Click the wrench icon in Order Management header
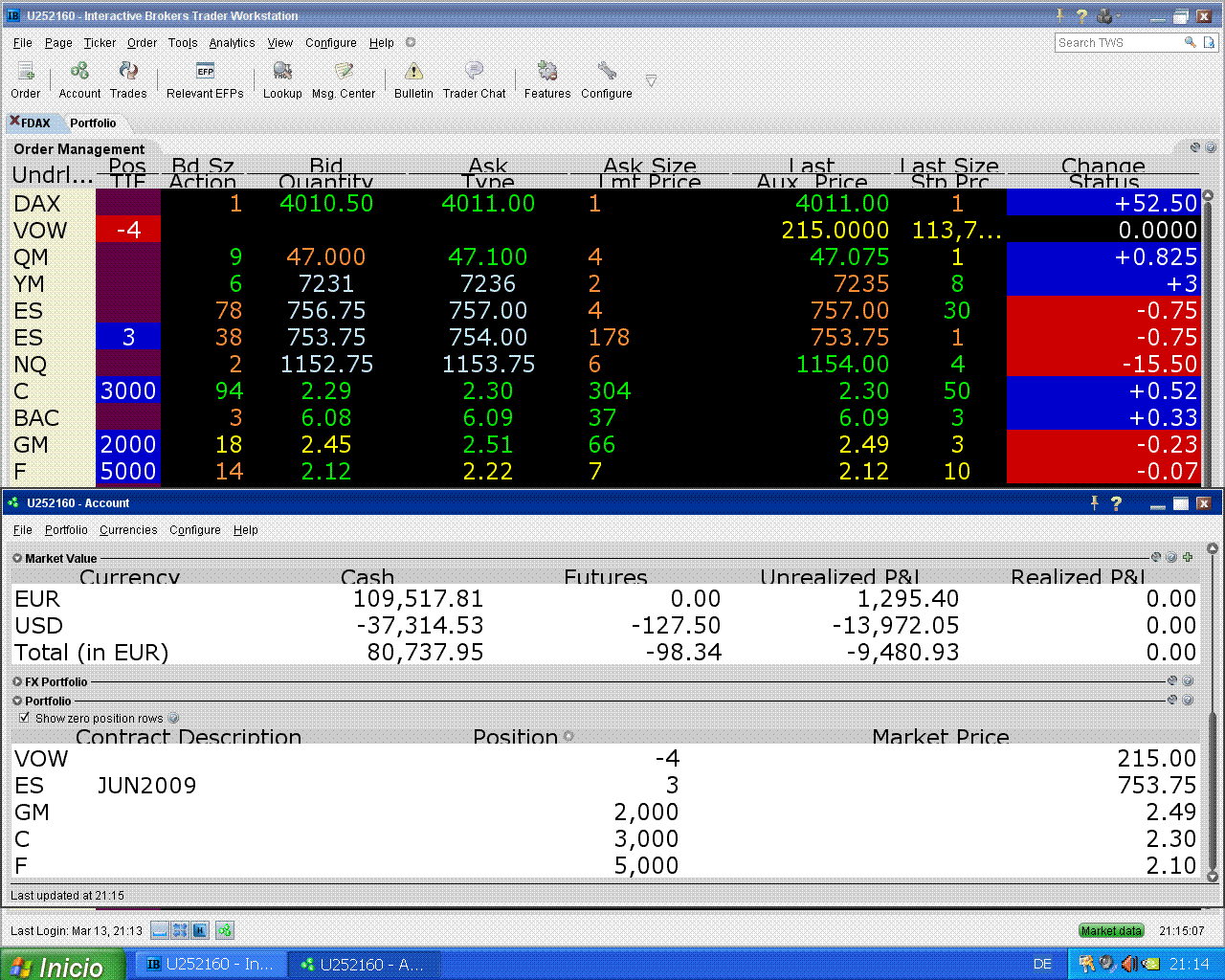 [1195, 147]
